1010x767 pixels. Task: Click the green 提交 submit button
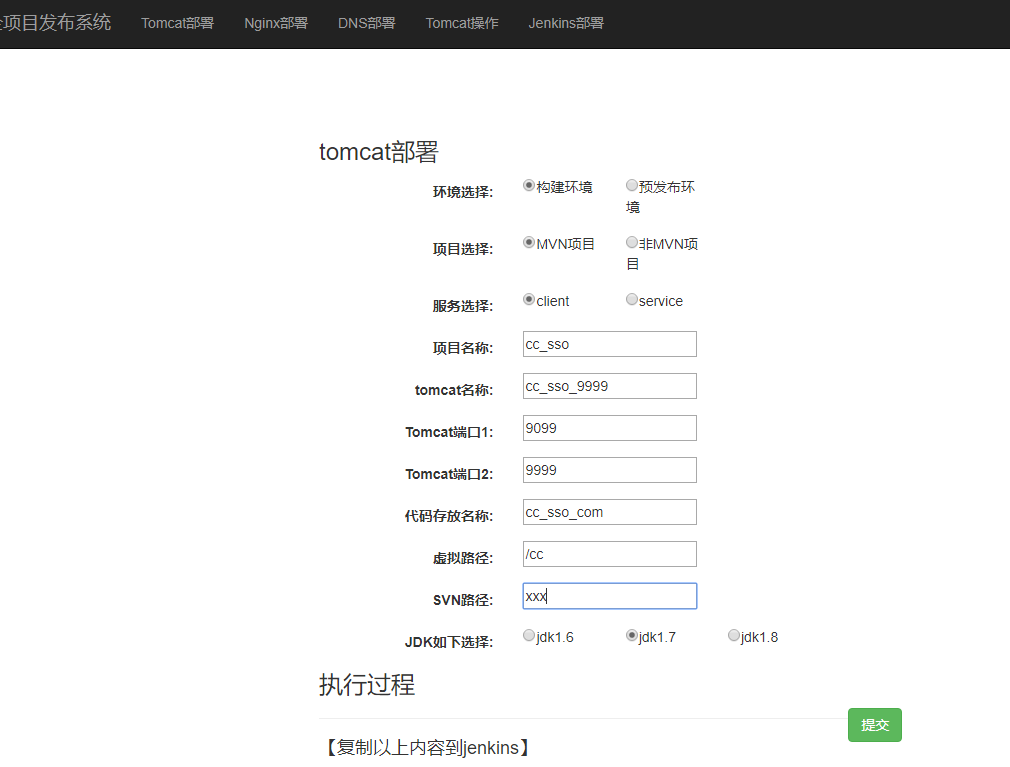click(875, 725)
